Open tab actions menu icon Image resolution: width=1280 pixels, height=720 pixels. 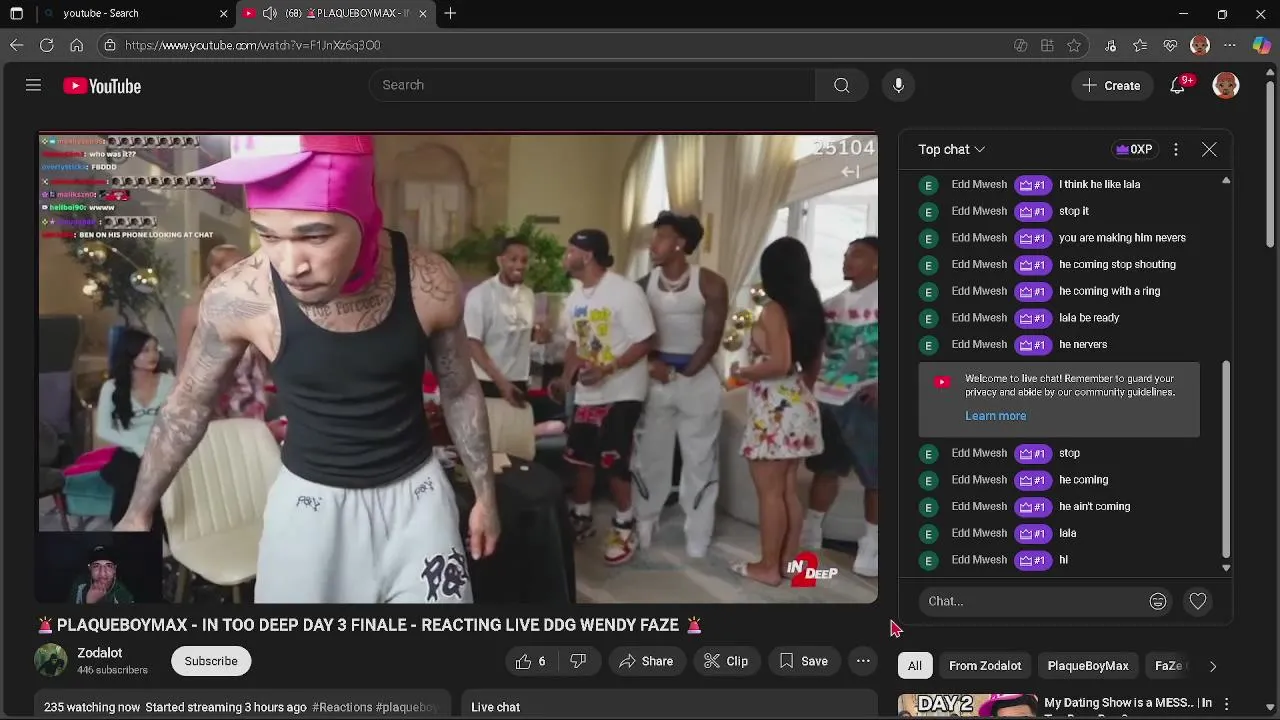[x=16, y=14]
